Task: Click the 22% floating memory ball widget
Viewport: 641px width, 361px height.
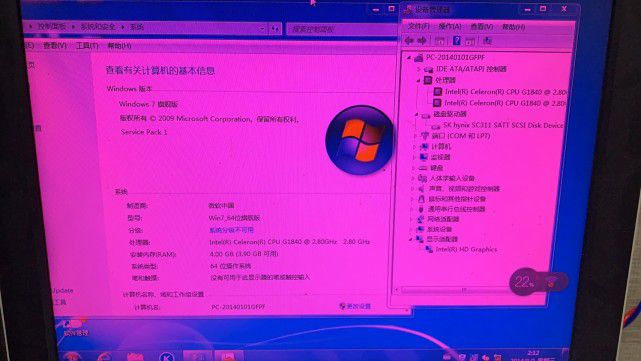Action: click(x=524, y=282)
